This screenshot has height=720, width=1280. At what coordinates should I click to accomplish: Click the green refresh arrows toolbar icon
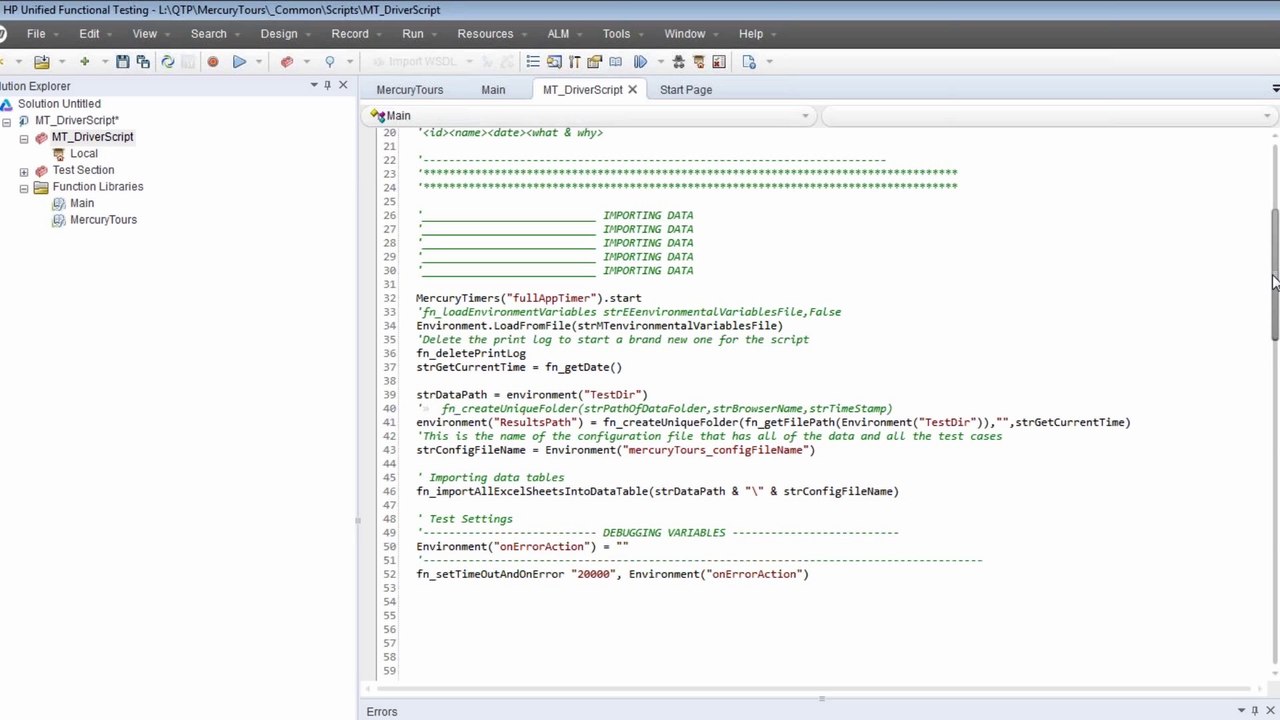tap(168, 62)
